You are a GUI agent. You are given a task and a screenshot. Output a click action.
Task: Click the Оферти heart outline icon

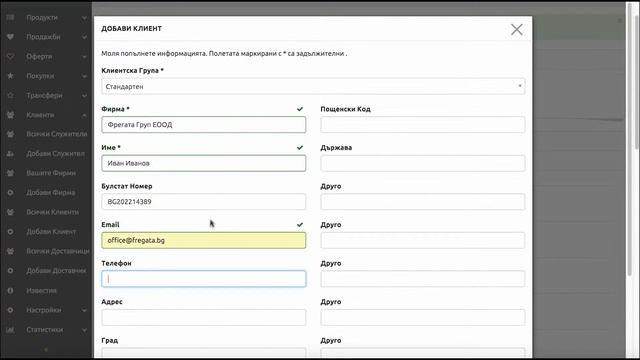(x=11, y=57)
